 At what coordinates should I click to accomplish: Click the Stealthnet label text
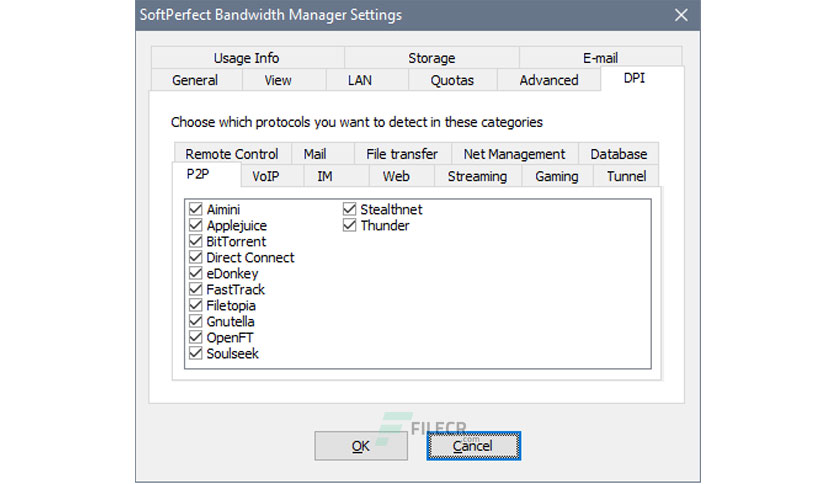pos(391,209)
